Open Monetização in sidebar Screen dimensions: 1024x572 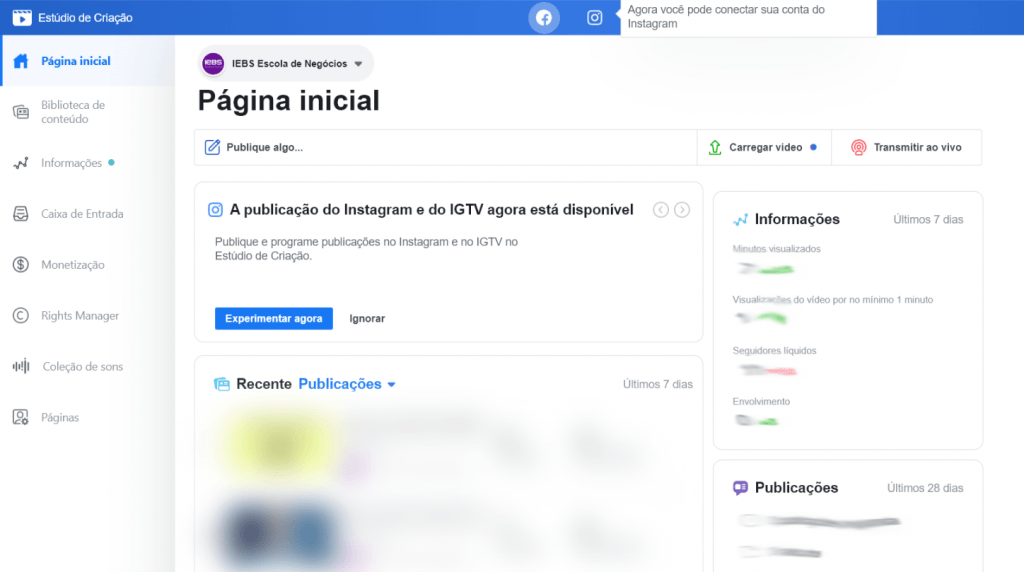(x=88, y=264)
